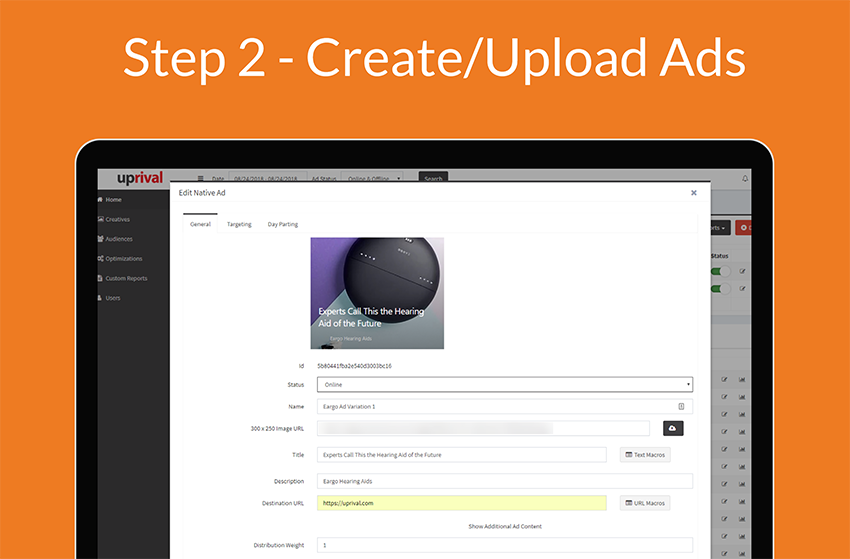
Task: Open URL Macros
Action: pos(645,503)
